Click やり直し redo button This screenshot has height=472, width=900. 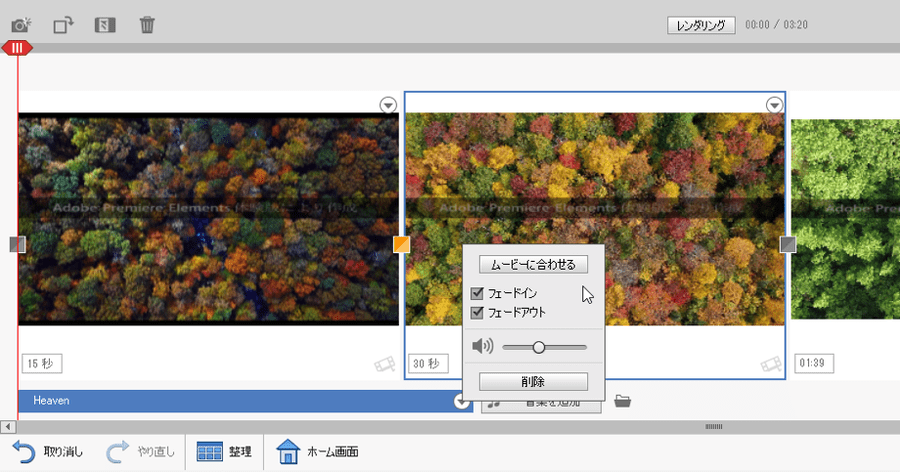[141, 452]
